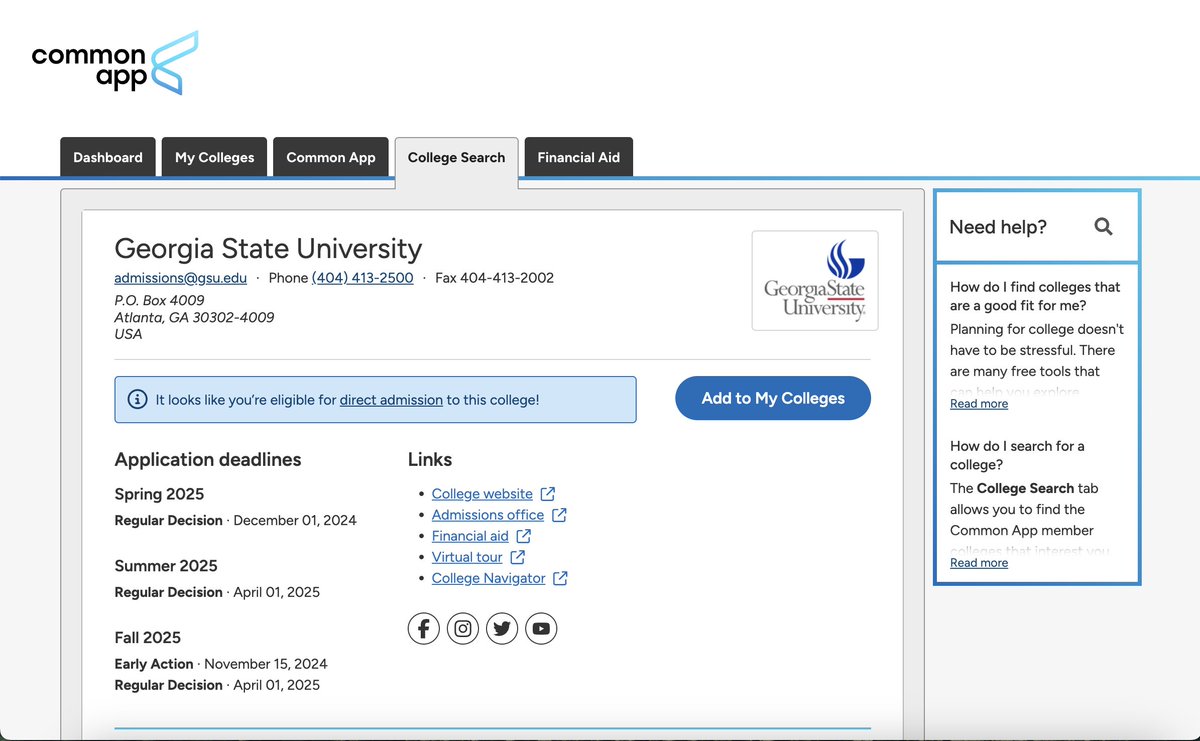Switch to the Dashboard tab
The image size is (1200, 741).
[x=108, y=157]
